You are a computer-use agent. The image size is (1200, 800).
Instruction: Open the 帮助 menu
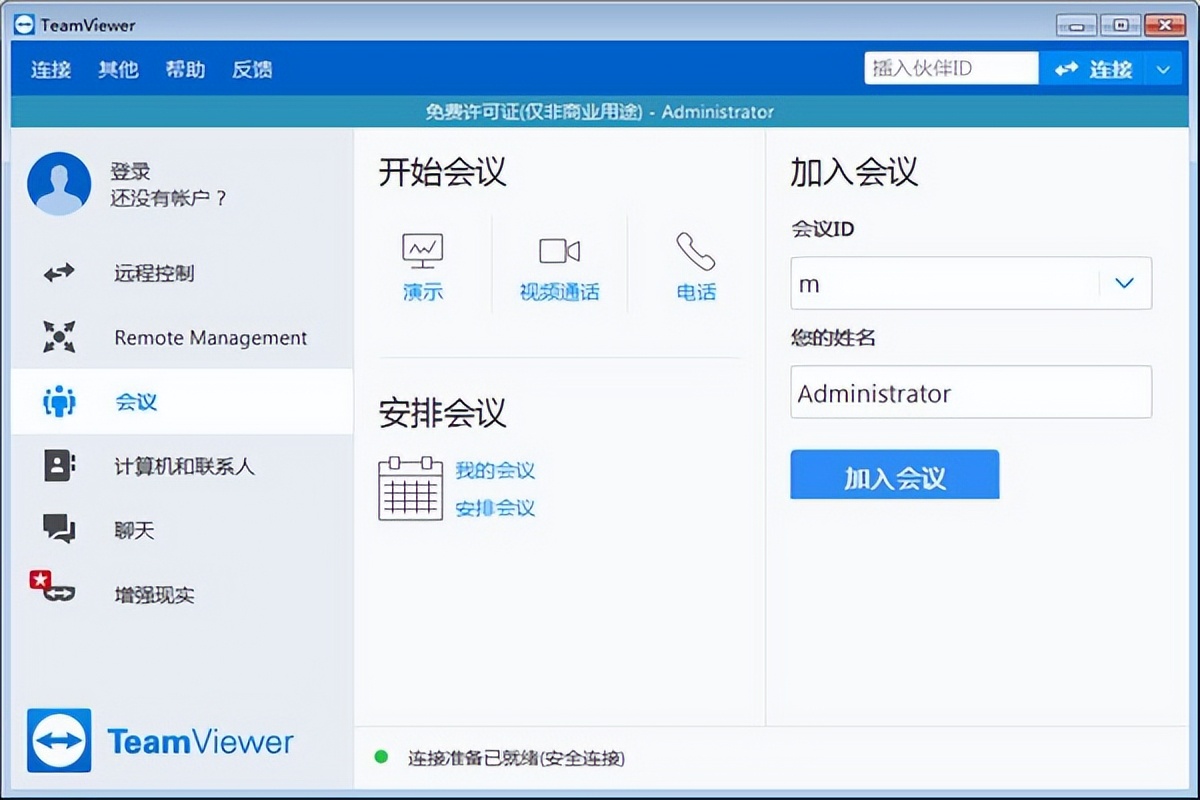click(184, 69)
